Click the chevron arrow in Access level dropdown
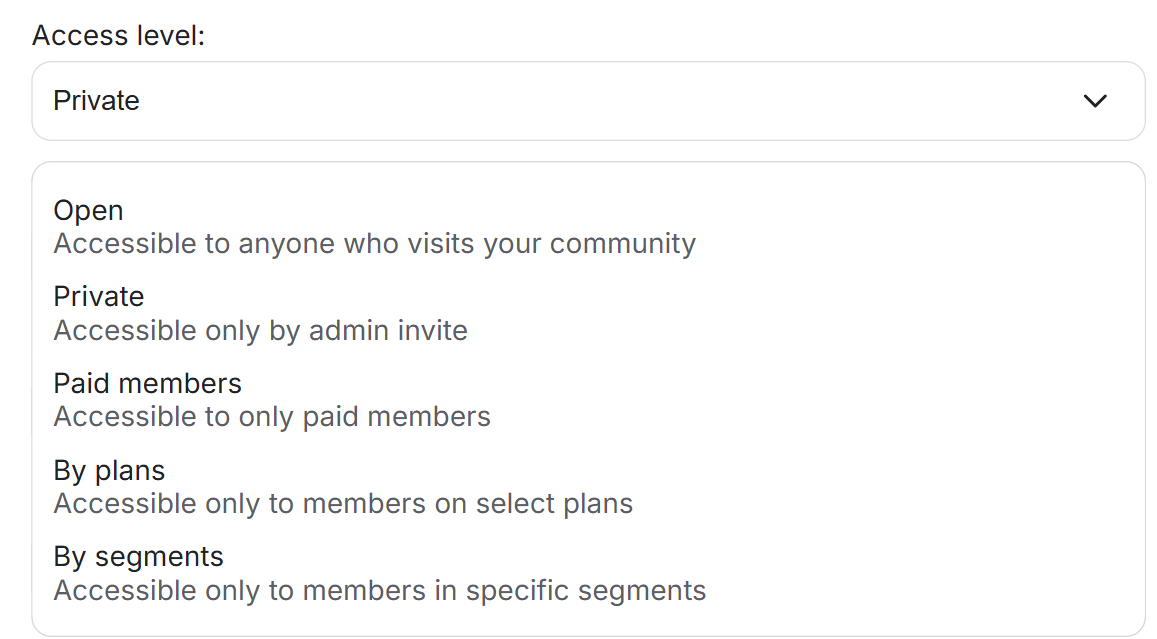The height and width of the screenshot is (639, 1157). [1095, 101]
